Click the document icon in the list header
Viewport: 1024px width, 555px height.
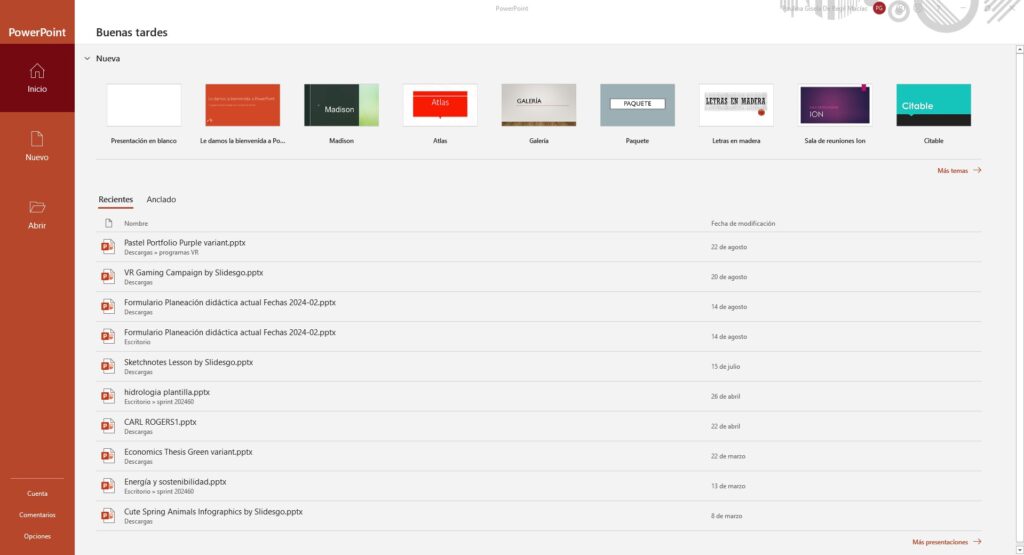108,223
